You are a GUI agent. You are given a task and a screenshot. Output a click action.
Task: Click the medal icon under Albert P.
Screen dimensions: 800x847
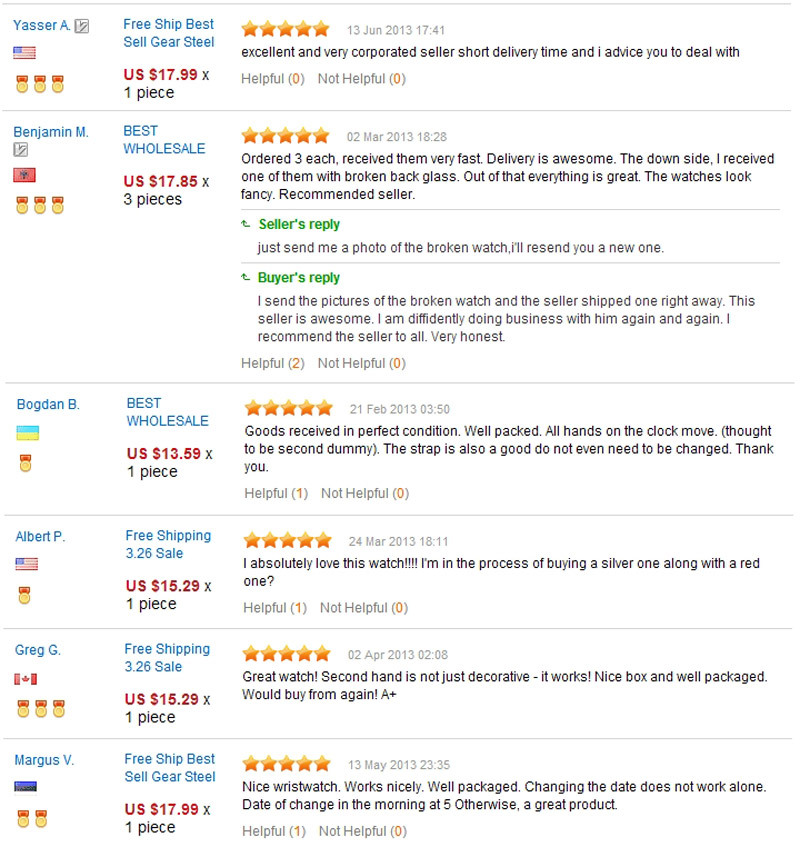coord(25,595)
